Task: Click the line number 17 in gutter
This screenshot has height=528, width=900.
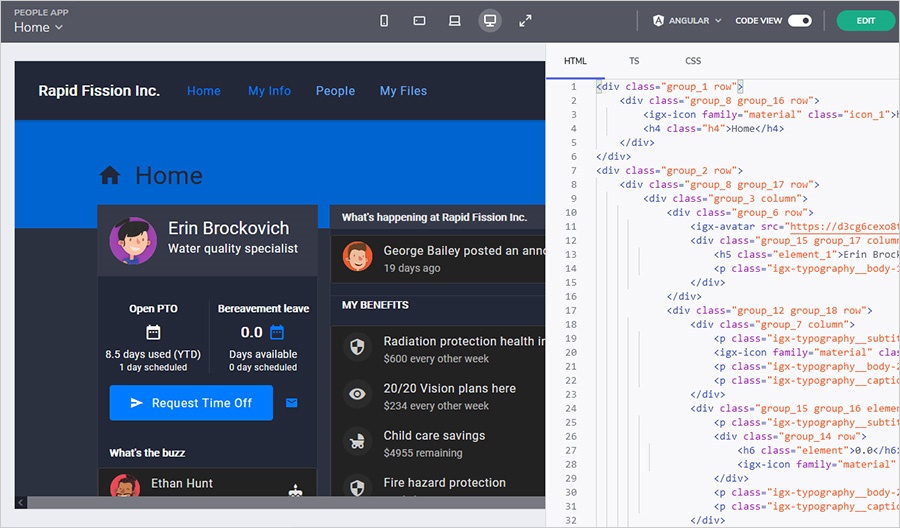Action: (x=571, y=310)
